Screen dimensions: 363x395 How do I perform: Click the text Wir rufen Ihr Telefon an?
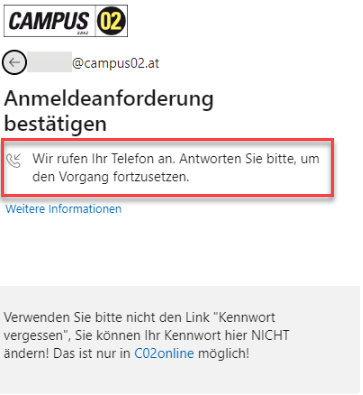point(104,159)
